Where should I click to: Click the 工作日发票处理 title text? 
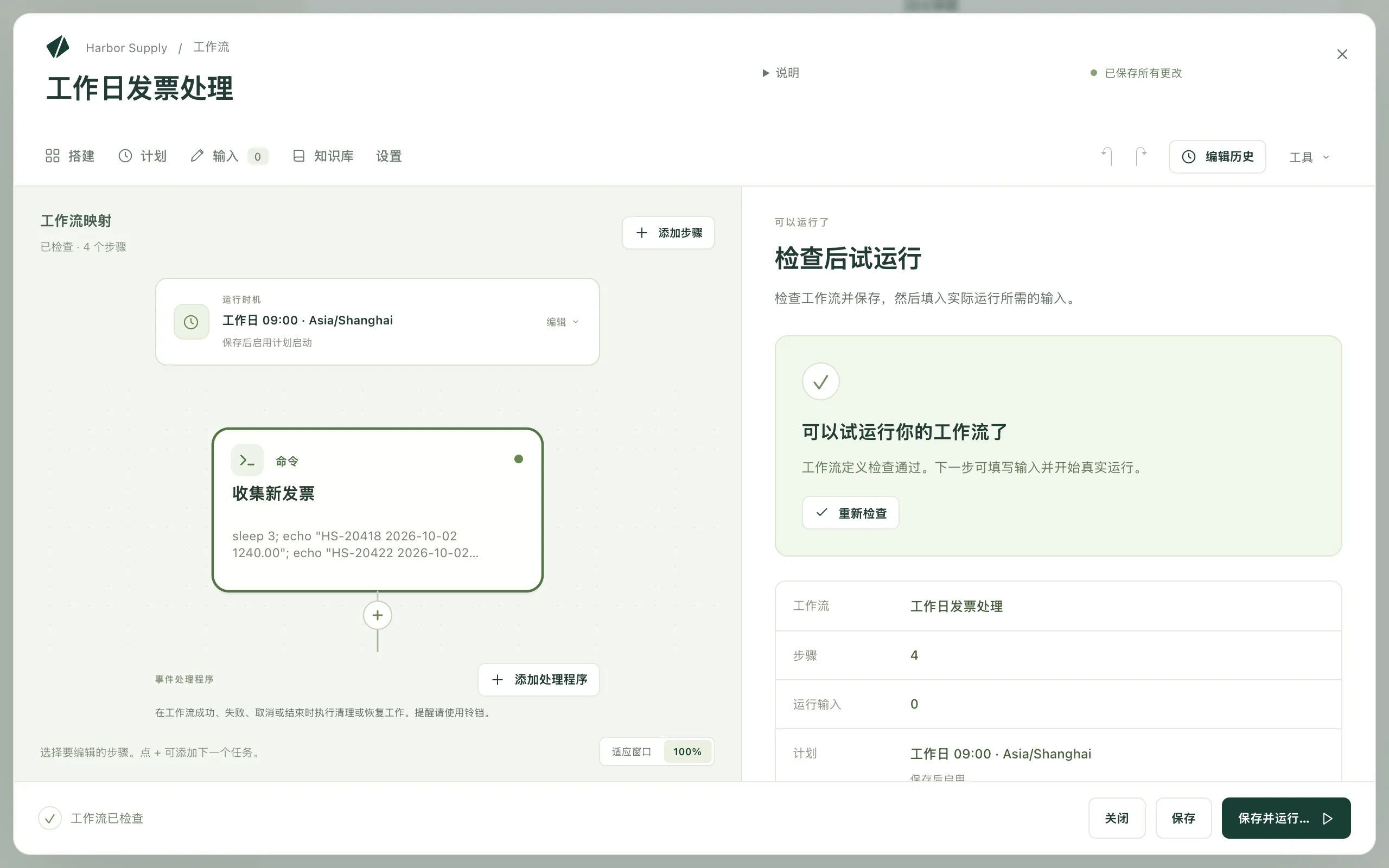(139, 88)
